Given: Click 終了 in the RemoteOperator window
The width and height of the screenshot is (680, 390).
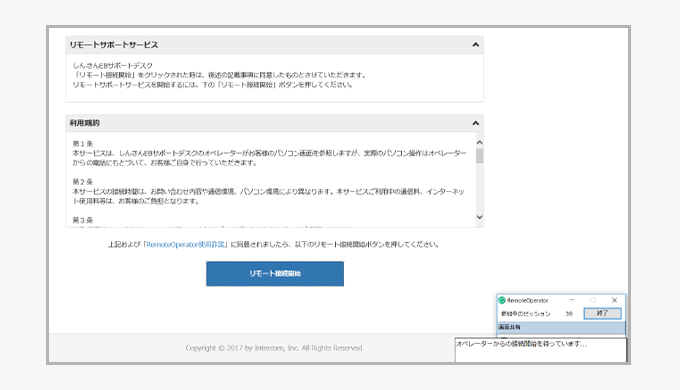Looking at the screenshot, I should coord(602,313).
